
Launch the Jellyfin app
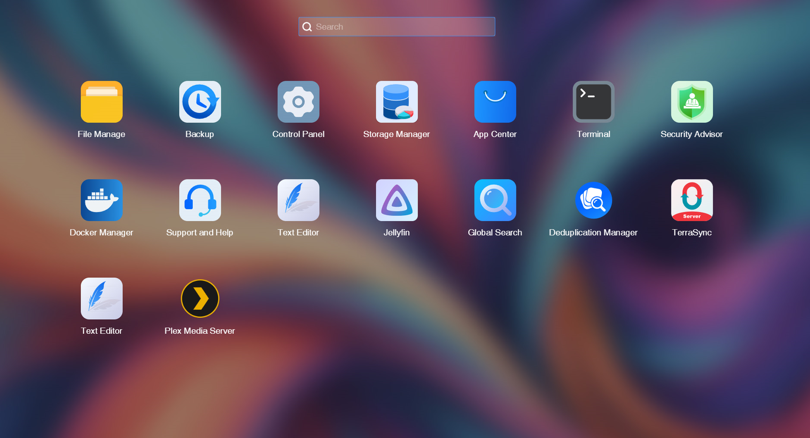397,200
